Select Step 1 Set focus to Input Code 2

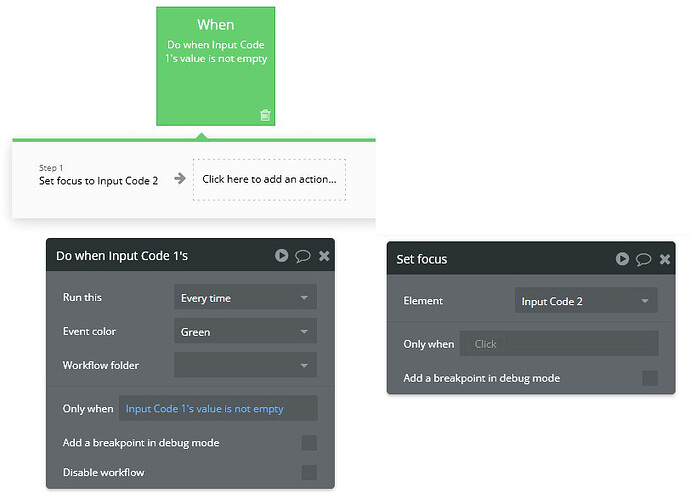(x=98, y=180)
